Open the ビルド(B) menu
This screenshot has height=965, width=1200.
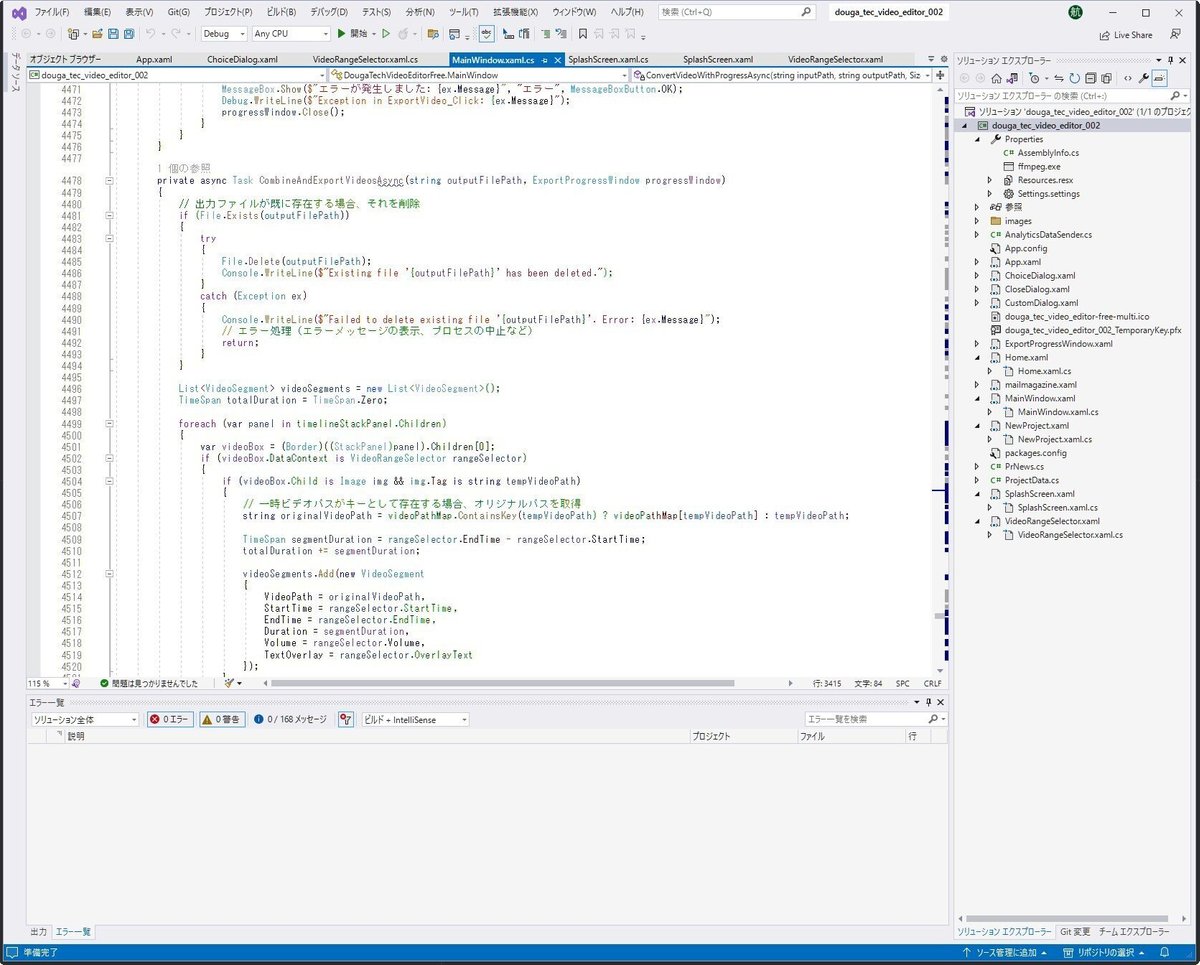[280, 13]
